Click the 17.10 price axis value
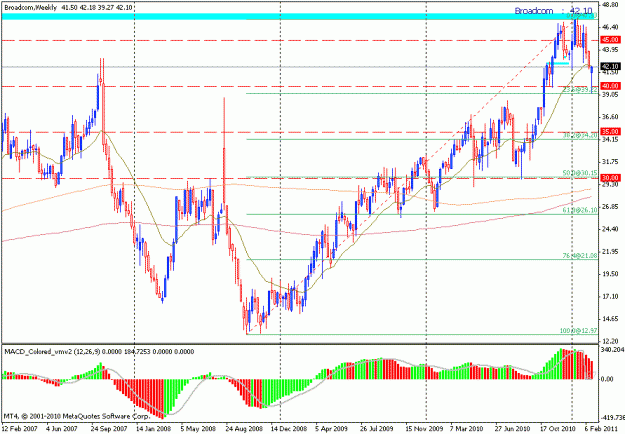This screenshot has width=625, height=434. pyautogui.click(x=611, y=297)
